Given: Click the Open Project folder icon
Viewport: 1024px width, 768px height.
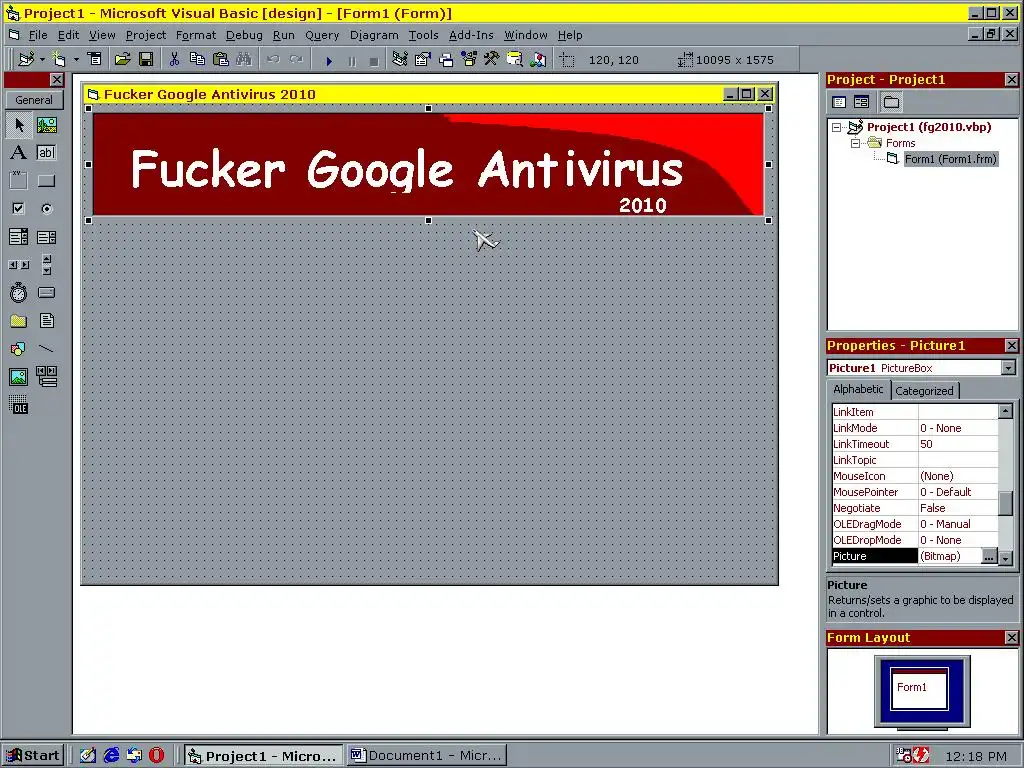Looking at the screenshot, I should (x=122, y=59).
